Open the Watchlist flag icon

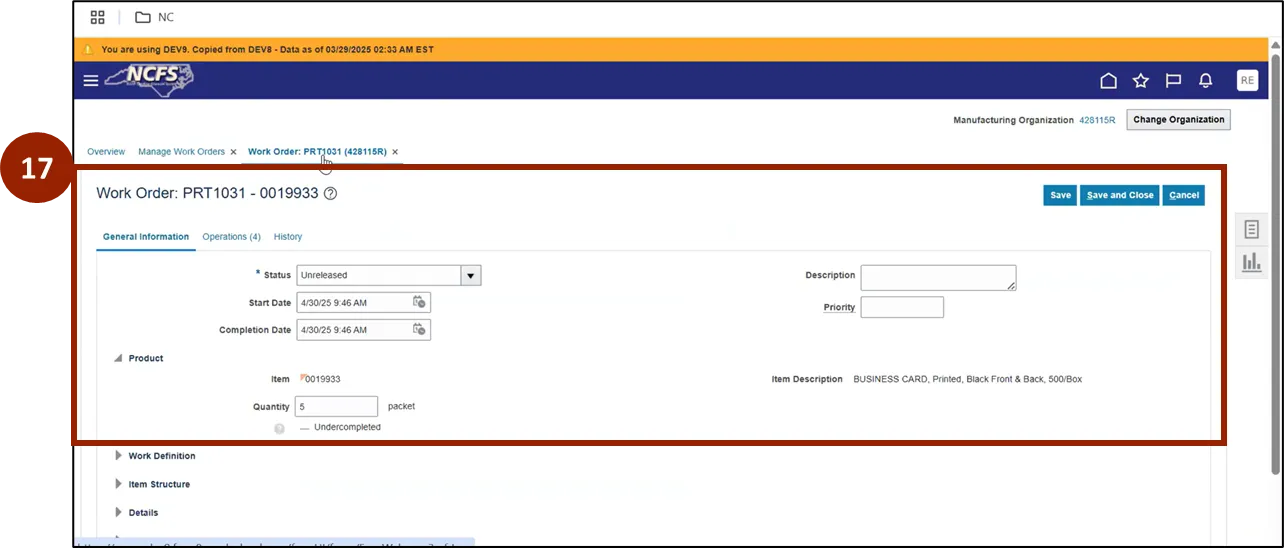click(x=1173, y=81)
